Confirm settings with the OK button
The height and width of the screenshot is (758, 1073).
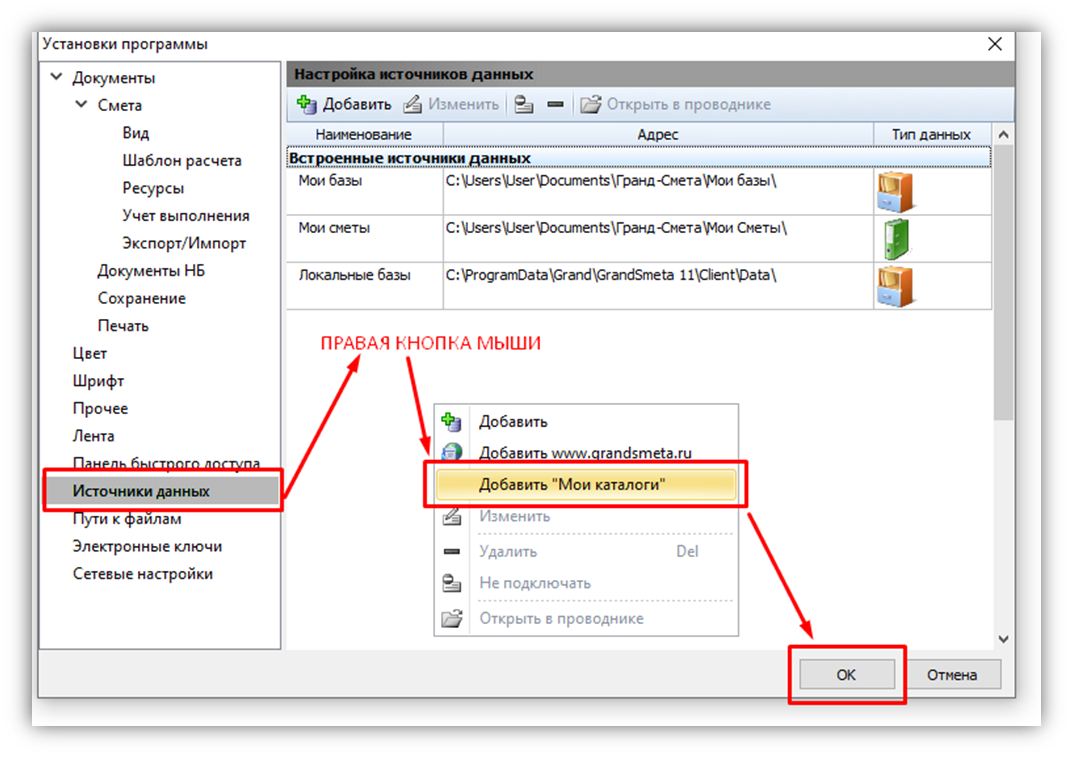click(x=846, y=675)
